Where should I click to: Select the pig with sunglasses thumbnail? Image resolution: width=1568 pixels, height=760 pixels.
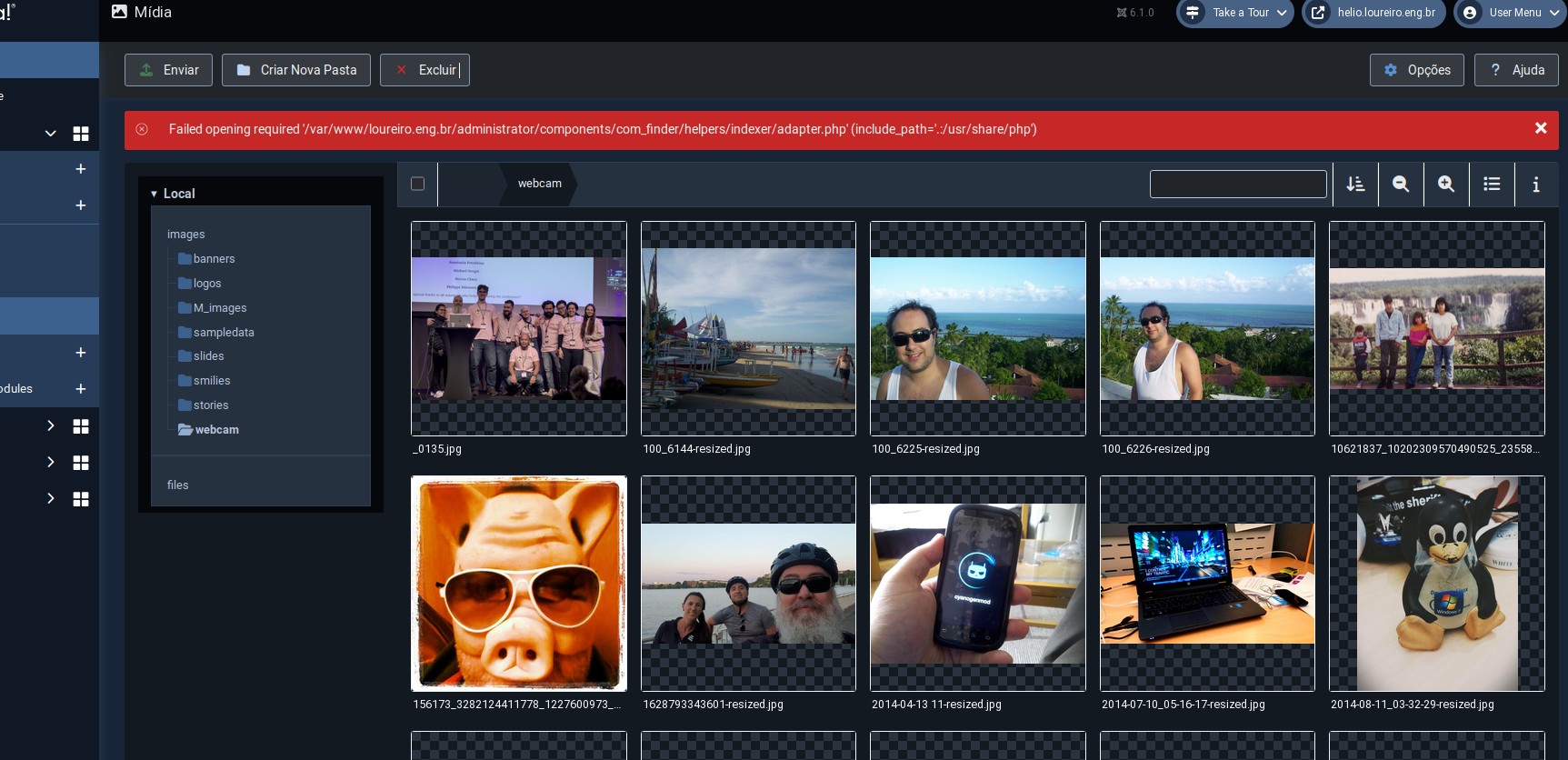[519, 584]
